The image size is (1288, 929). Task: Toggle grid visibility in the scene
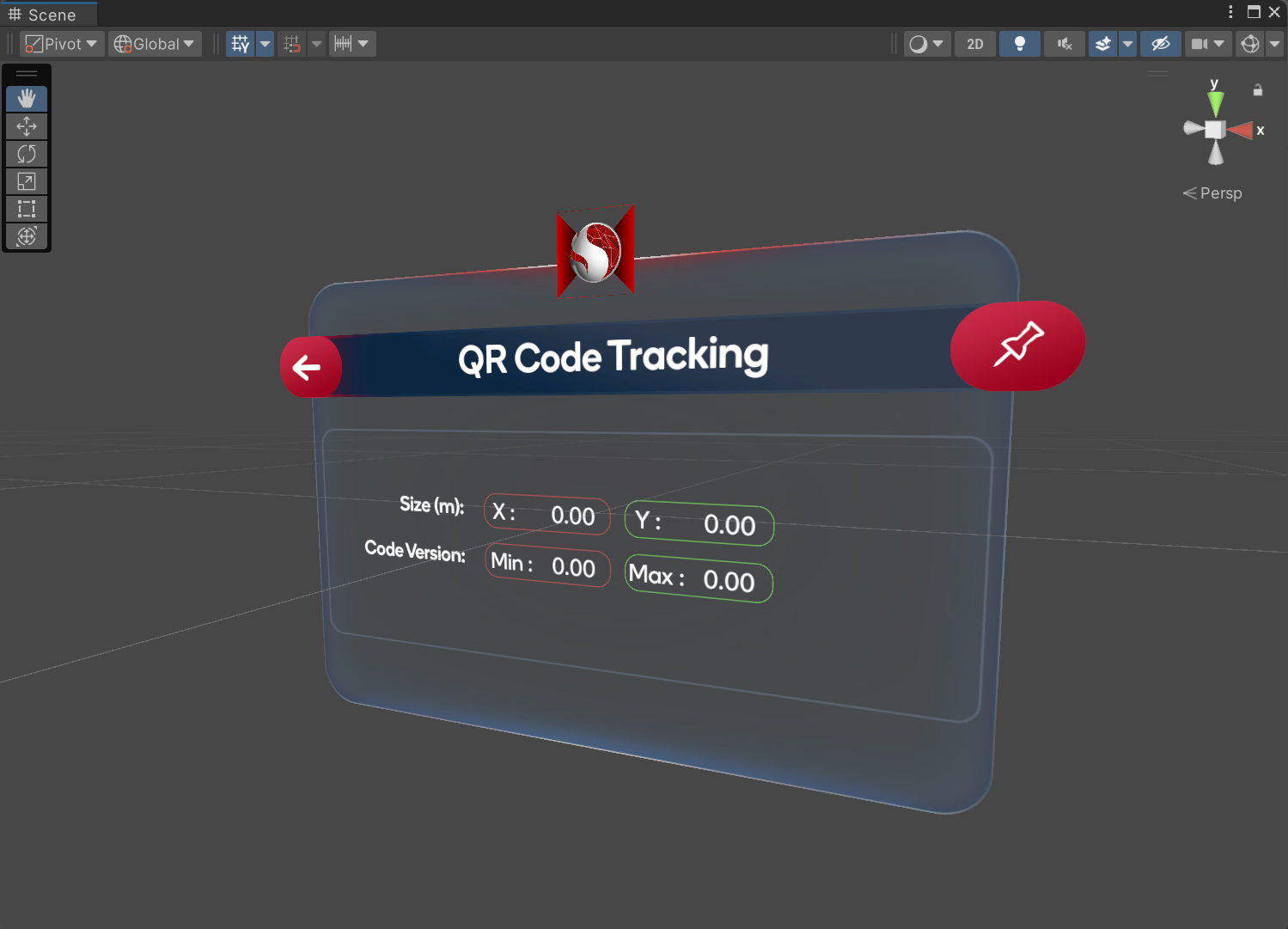click(x=241, y=44)
